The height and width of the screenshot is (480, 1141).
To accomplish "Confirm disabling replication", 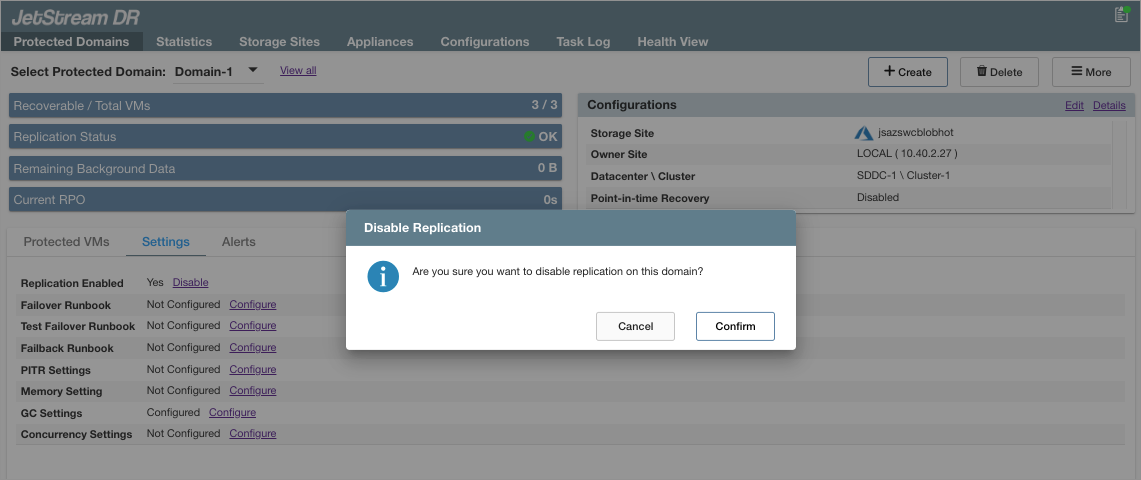I will [x=735, y=326].
